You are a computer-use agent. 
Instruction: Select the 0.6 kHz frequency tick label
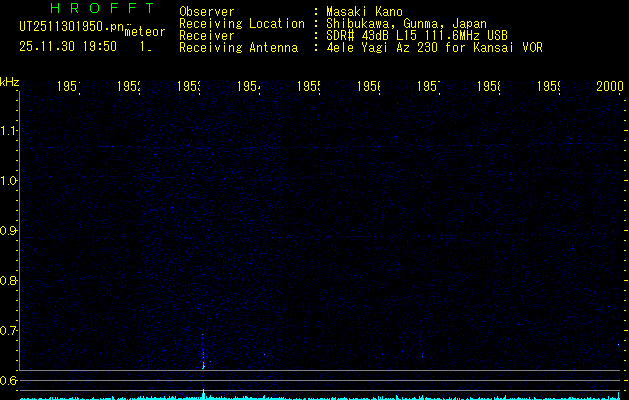click(x=10, y=381)
